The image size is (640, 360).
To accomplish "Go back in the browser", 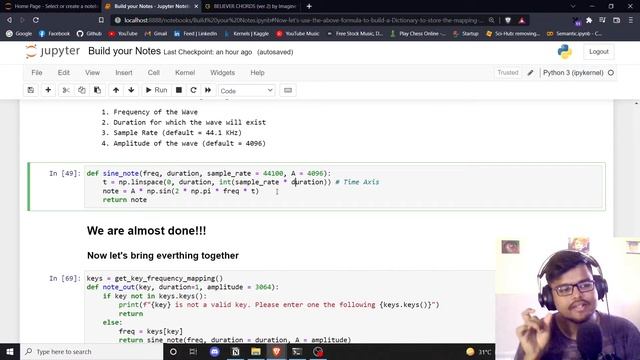I will pyautogui.click(x=9, y=20).
